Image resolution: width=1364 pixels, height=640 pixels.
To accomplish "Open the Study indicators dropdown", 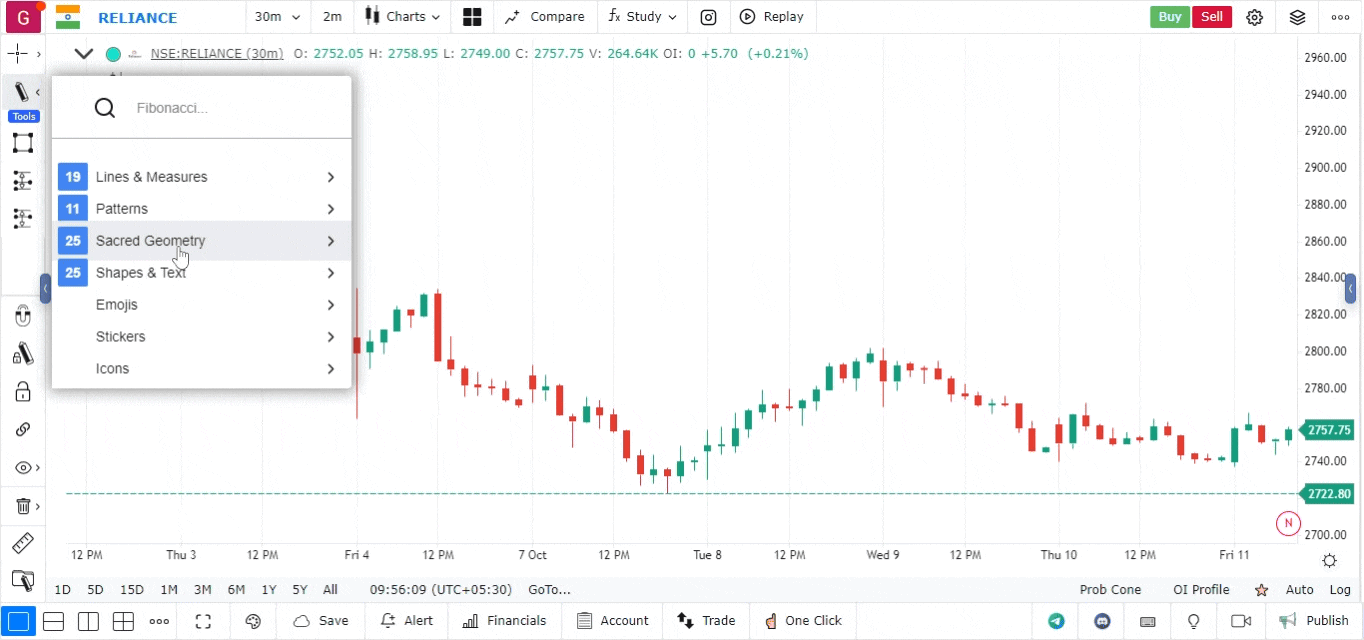I will click(642, 17).
